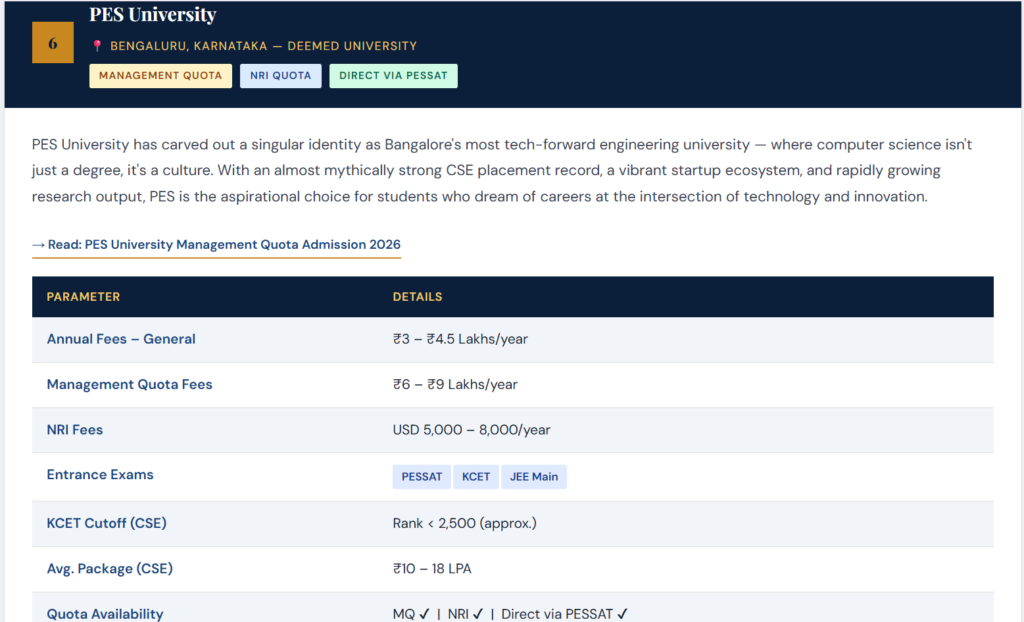Click the PESSAT entrance exam chip
1024x622 pixels.
pyautogui.click(x=421, y=476)
